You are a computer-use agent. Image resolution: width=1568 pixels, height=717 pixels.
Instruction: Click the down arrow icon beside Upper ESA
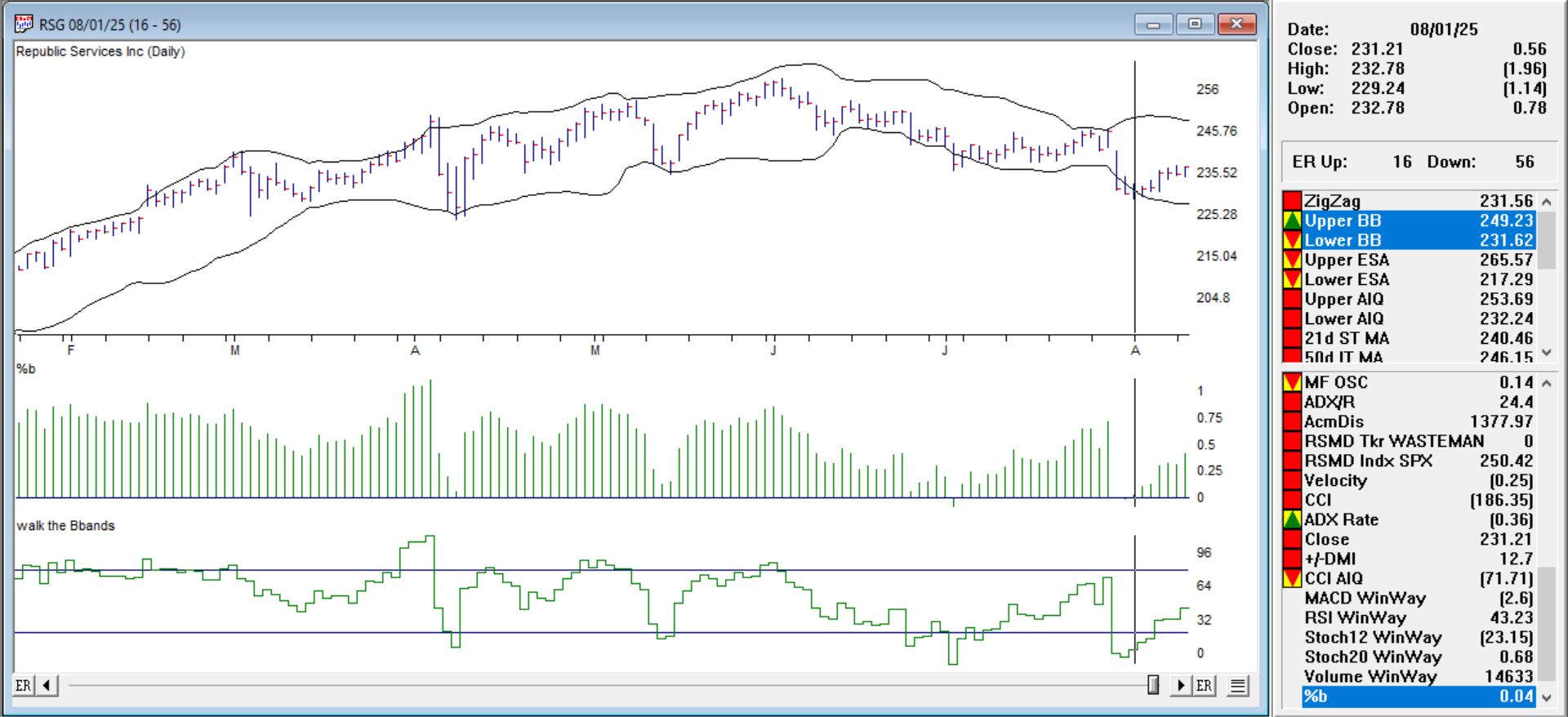coord(1292,260)
